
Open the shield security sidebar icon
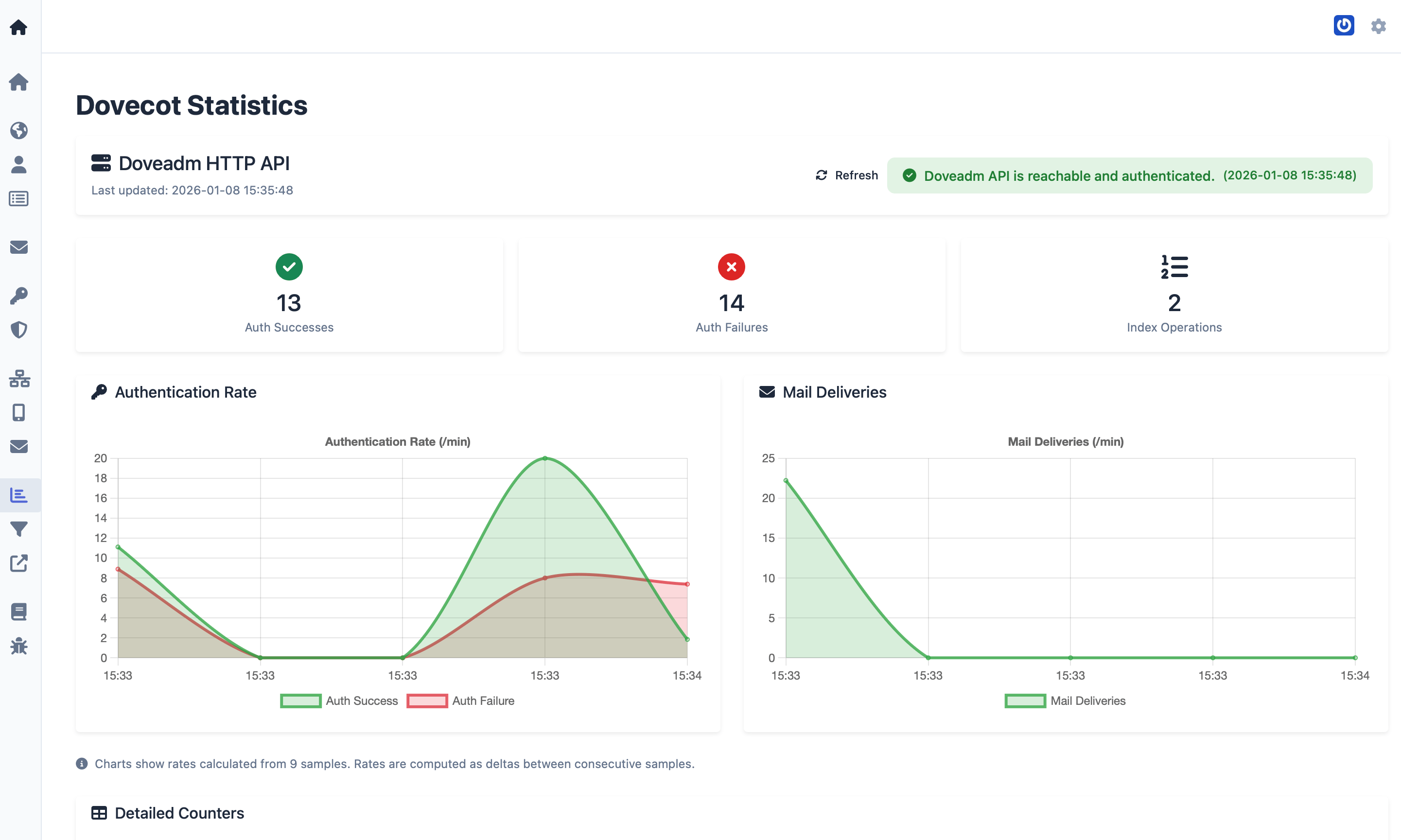tap(18, 330)
